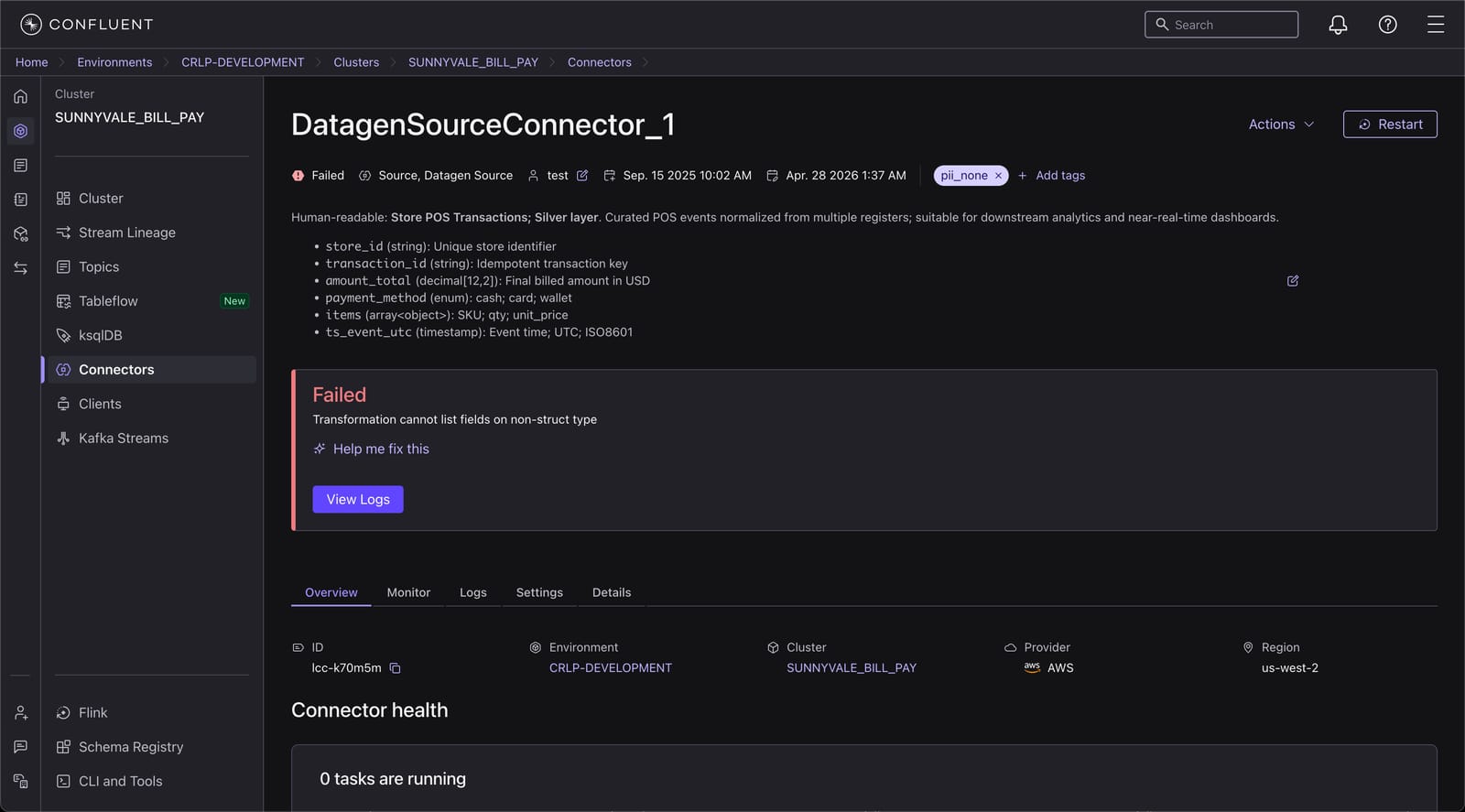Click the Stream Lineage sidebar icon
The image size is (1465, 812).
pyautogui.click(x=63, y=233)
